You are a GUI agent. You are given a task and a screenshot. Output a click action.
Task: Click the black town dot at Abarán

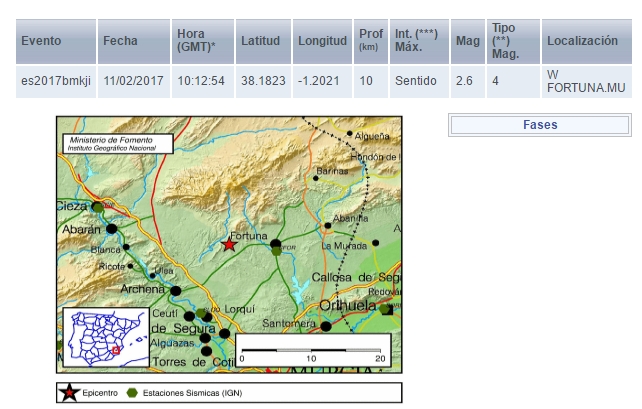[112, 229]
